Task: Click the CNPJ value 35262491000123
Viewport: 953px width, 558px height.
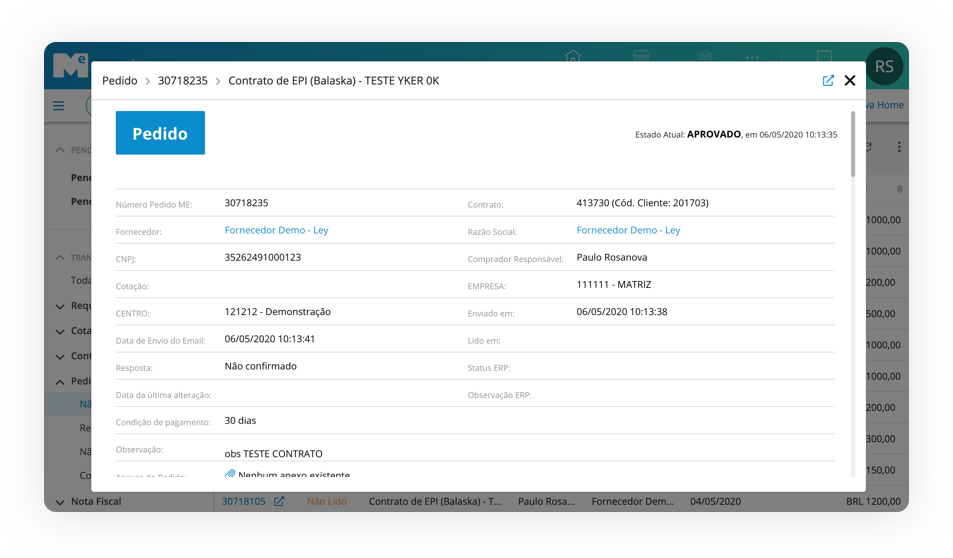Action: click(x=263, y=257)
